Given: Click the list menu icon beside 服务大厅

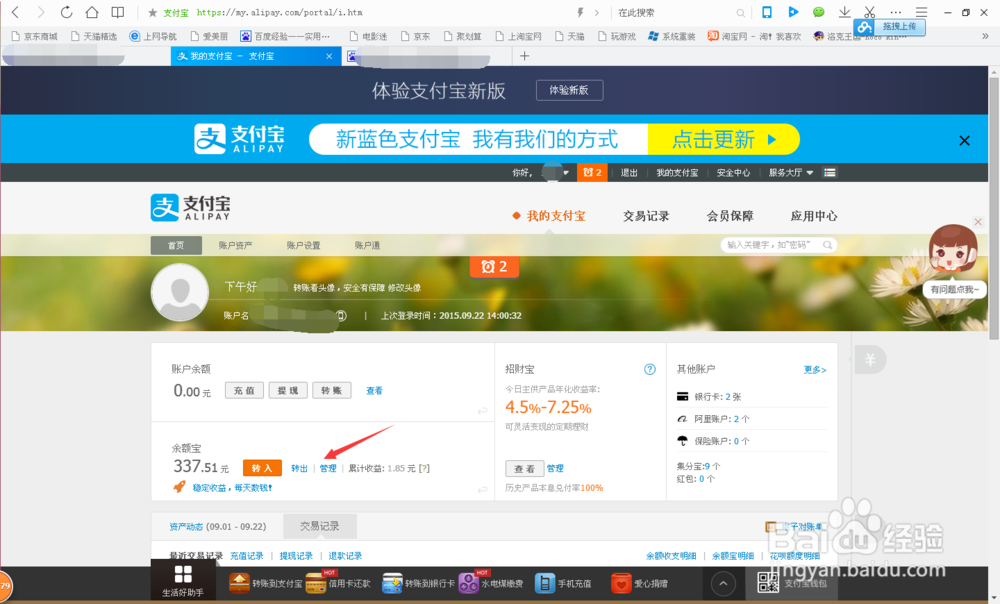Looking at the screenshot, I should (830, 173).
